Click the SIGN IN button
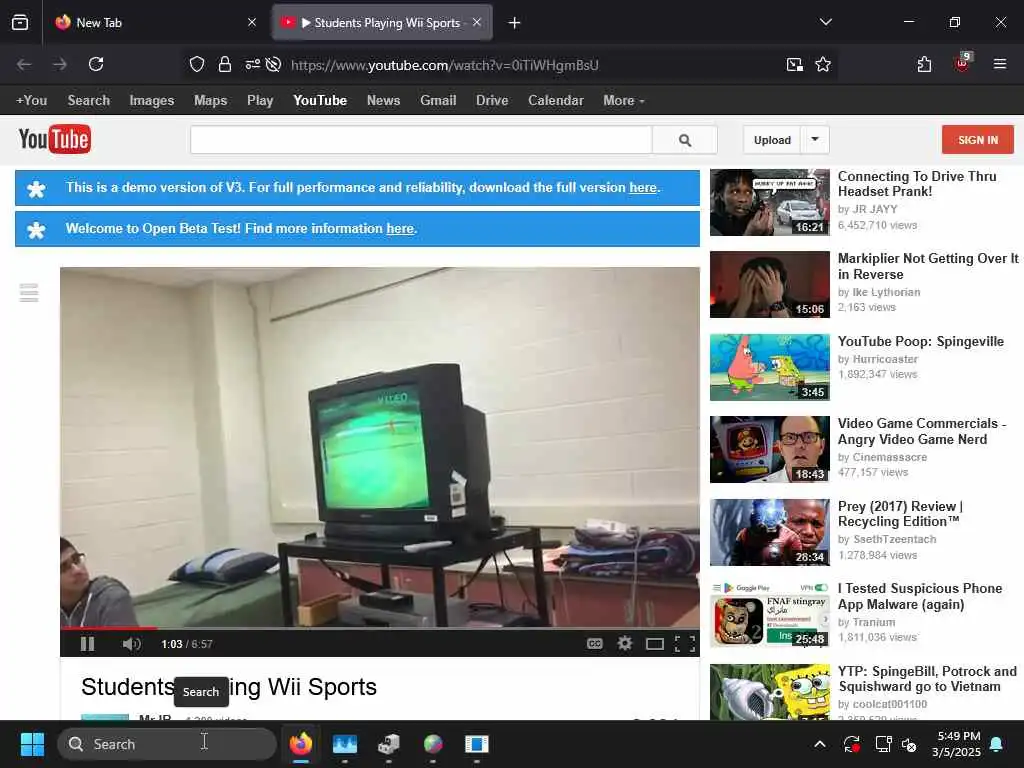1024x768 pixels. tap(978, 140)
